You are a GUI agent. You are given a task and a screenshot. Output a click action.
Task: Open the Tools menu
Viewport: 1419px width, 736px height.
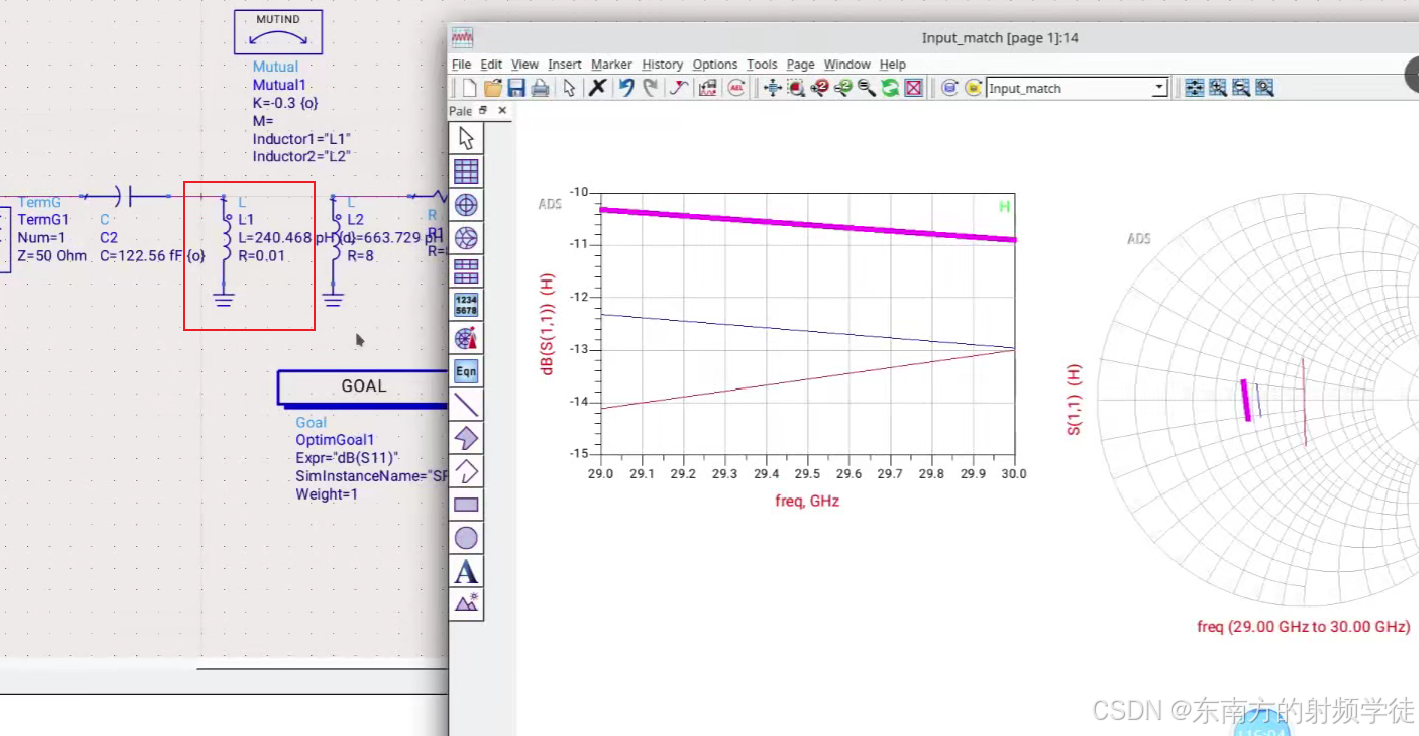pos(762,64)
